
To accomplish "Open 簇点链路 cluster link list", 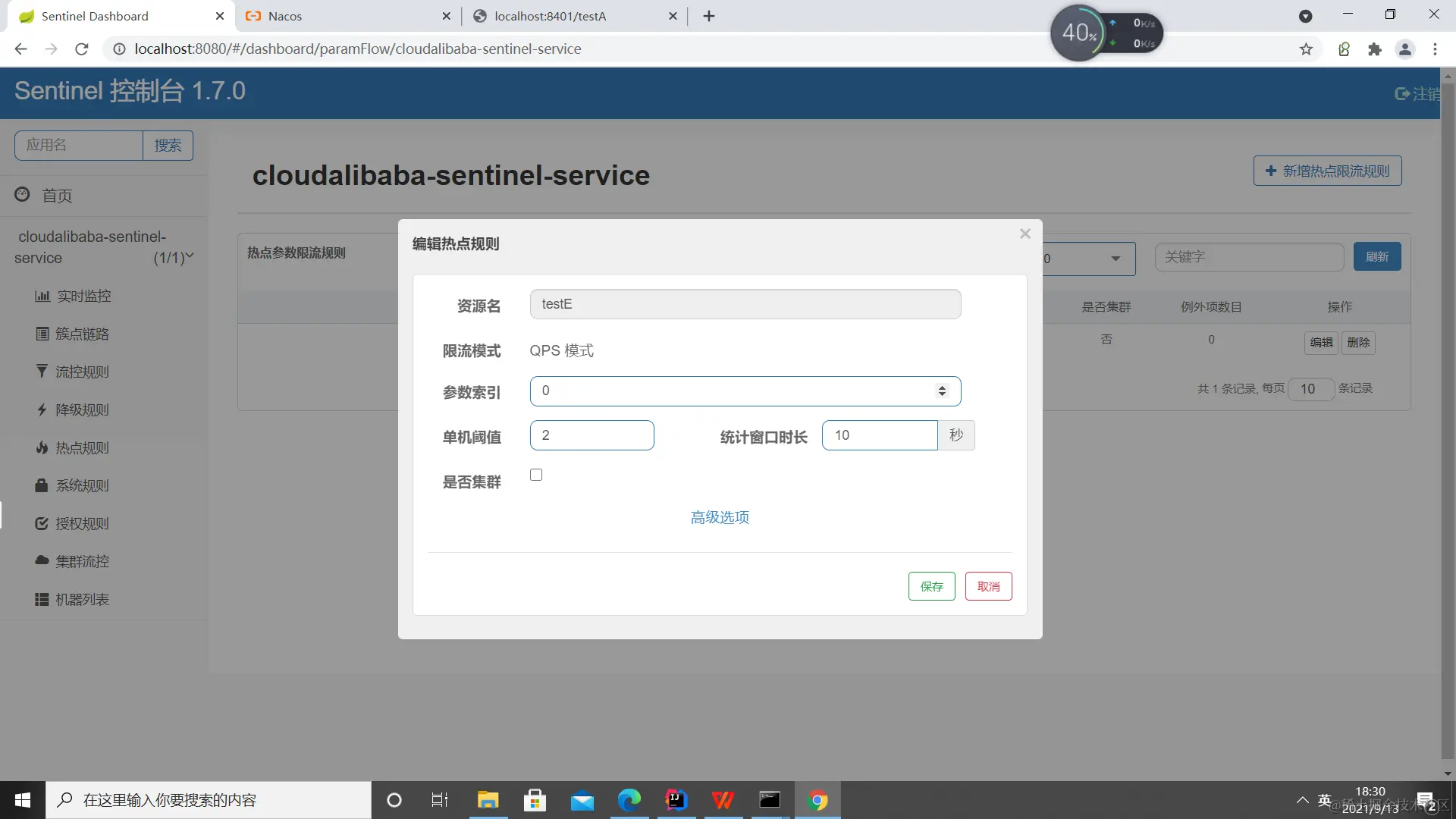I will point(82,334).
